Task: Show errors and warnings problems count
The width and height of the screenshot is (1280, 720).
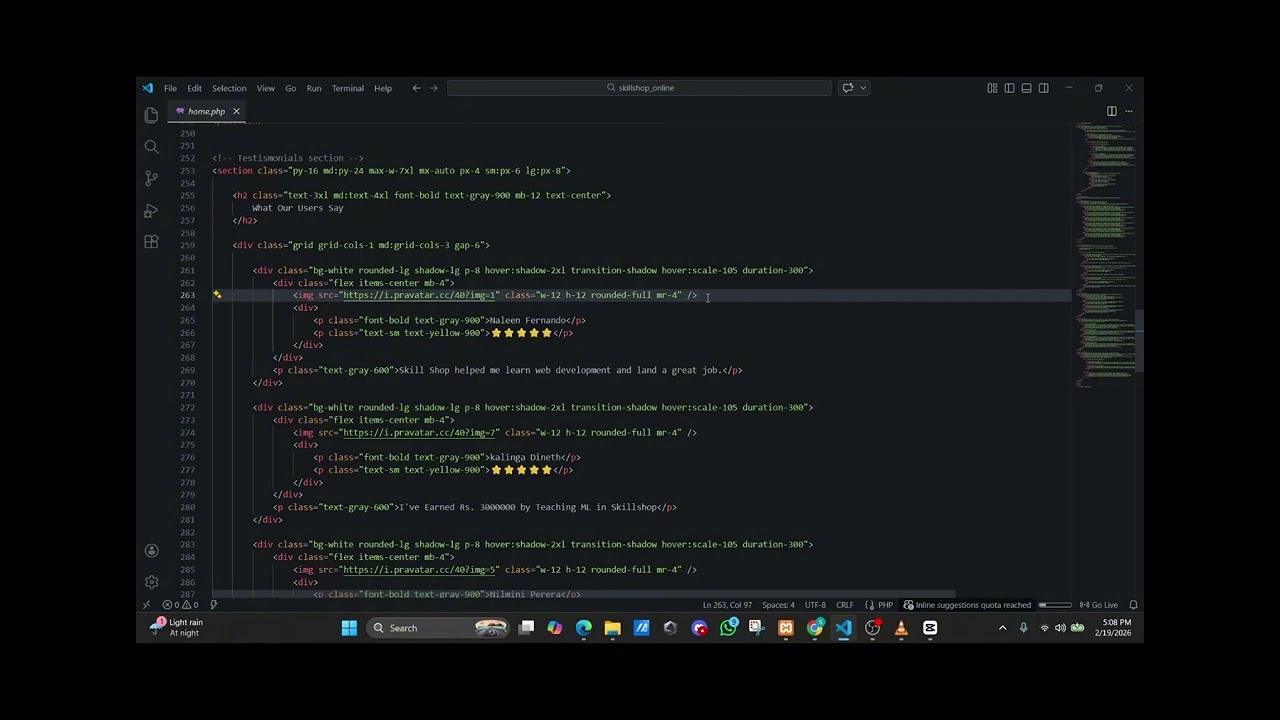Action: click(180, 605)
